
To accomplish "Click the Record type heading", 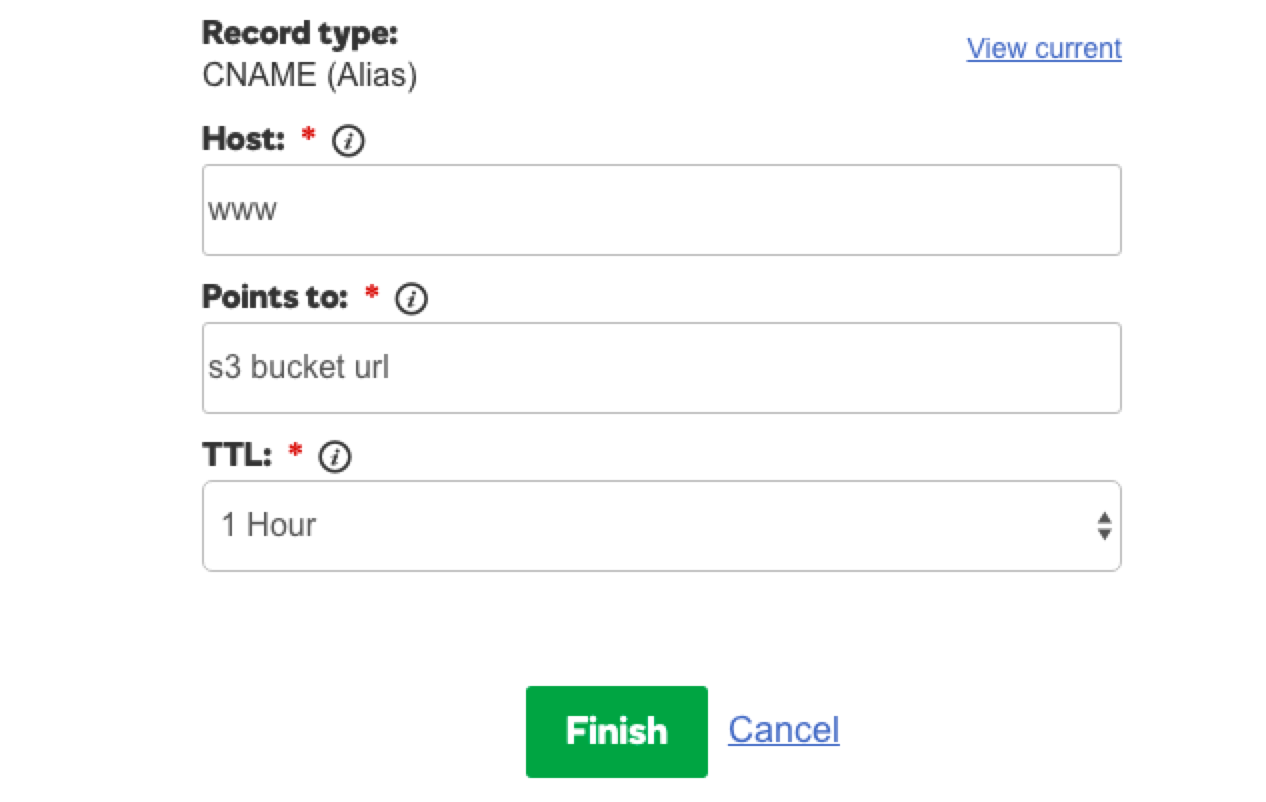I will point(300,33).
